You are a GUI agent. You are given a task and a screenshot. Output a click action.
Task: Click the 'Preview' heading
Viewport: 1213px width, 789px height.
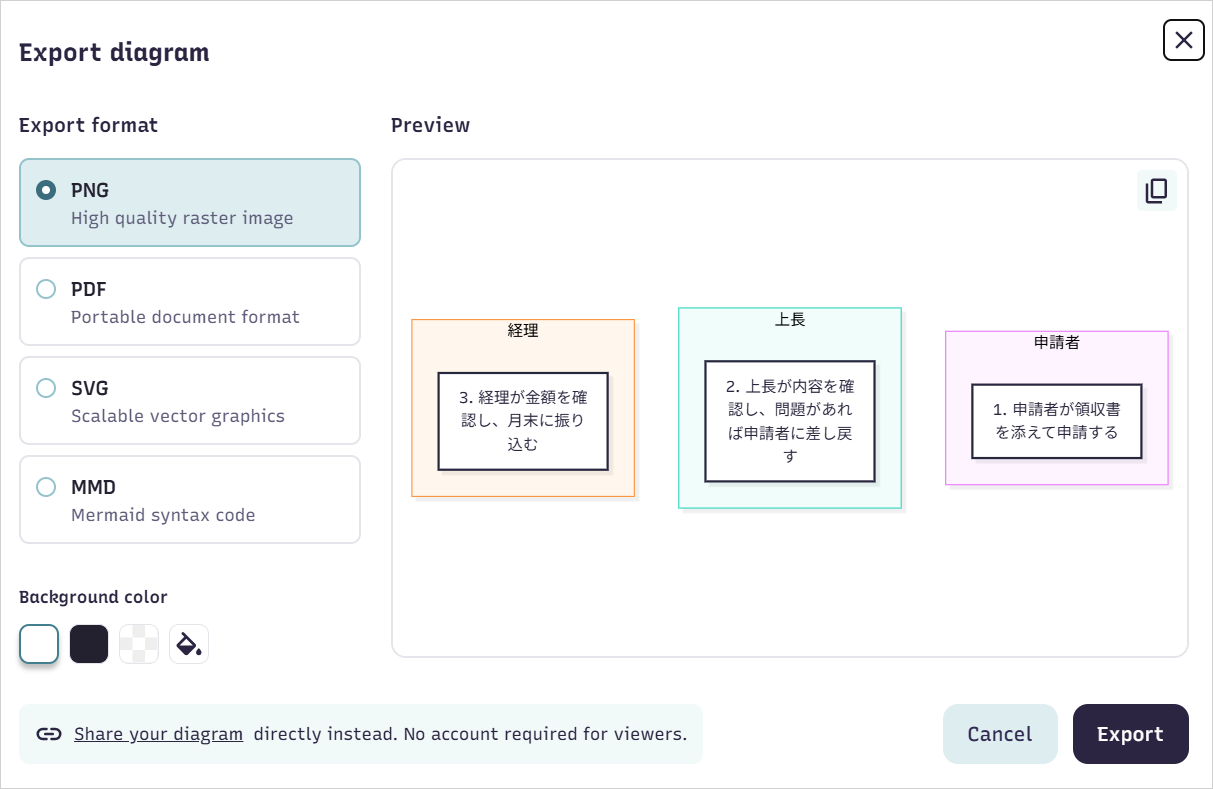pyautogui.click(x=430, y=125)
